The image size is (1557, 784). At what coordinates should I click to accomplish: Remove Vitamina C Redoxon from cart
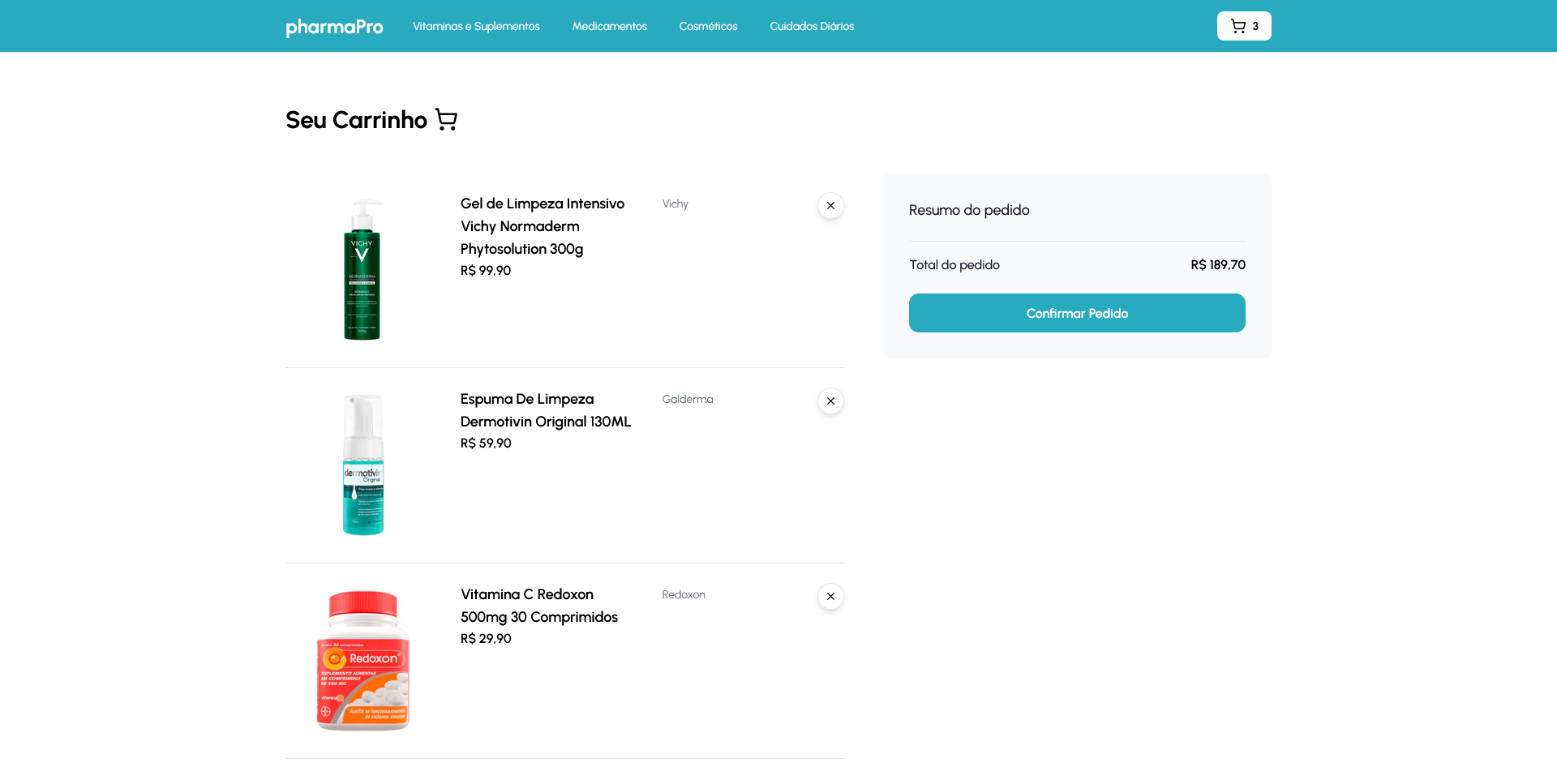830,597
